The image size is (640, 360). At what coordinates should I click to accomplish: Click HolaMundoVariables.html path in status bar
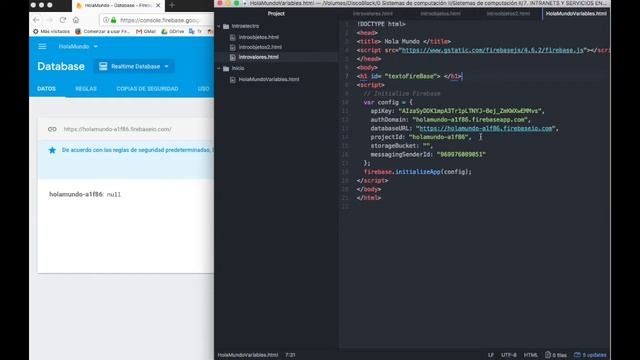coord(248,355)
